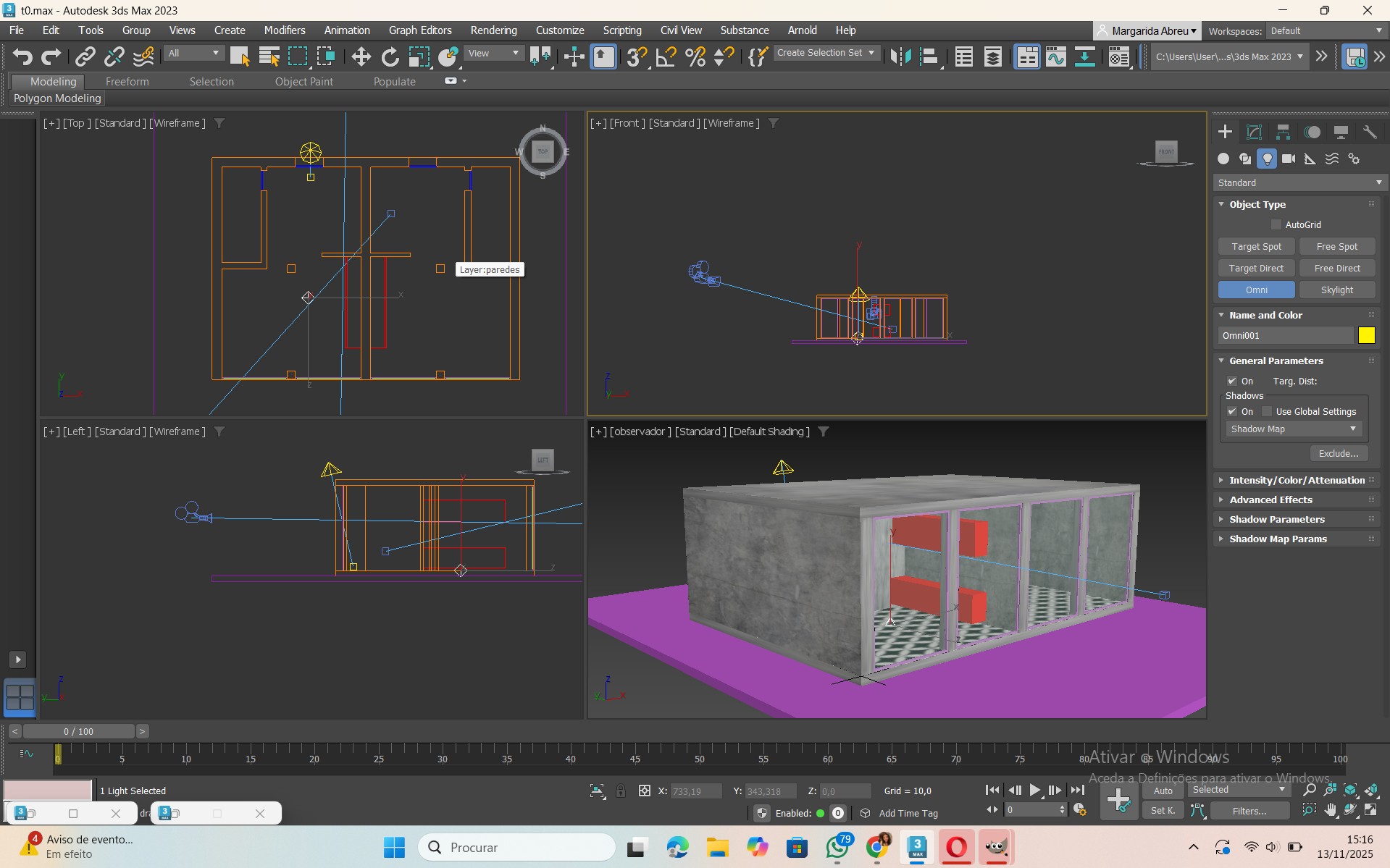The width and height of the screenshot is (1390, 868).
Task: Open the Shadow Map type dropdown
Action: pyautogui.click(x=1294, y=429)
